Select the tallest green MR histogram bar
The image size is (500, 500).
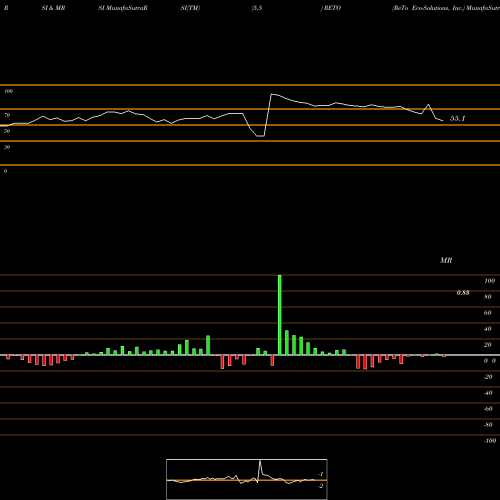[x=279, y=315]
